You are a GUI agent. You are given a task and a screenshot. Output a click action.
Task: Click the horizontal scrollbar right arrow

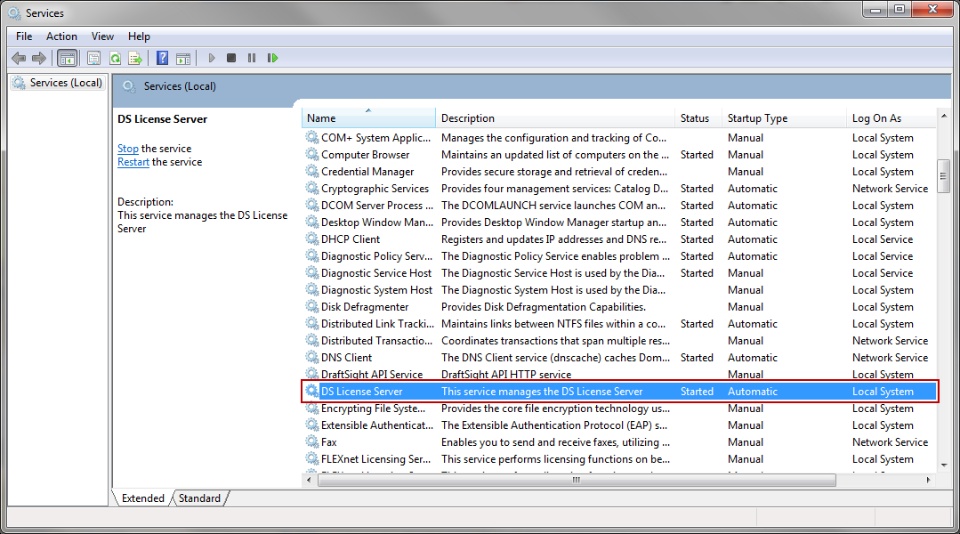pyautogui.click(x=929, y=480)
